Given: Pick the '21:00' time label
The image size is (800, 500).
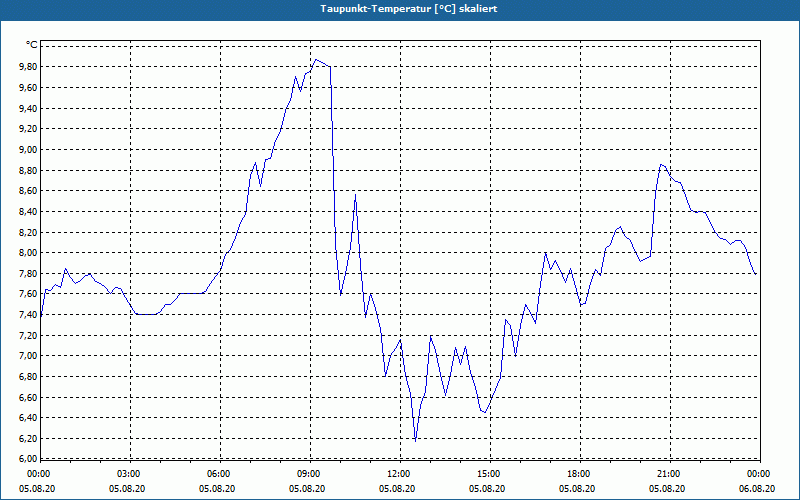Looking at the screenshot, I should click(x=668, y=474).
